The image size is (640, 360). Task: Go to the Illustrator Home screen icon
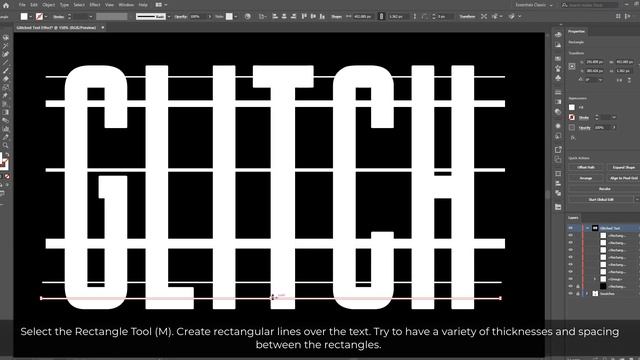(6, 5)
